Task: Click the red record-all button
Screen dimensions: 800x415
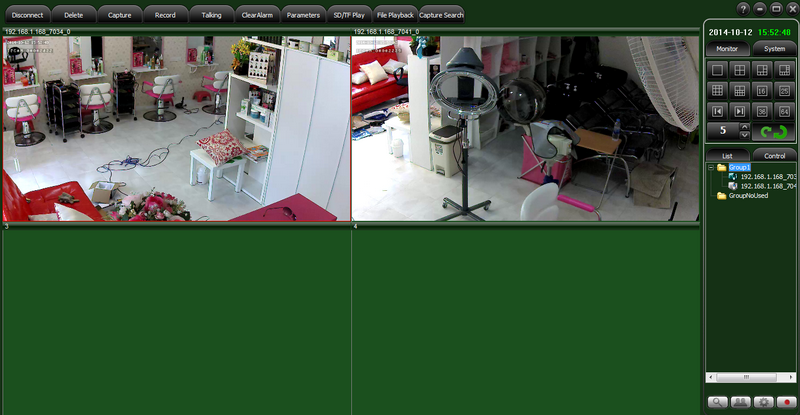Action: (786, 402)
